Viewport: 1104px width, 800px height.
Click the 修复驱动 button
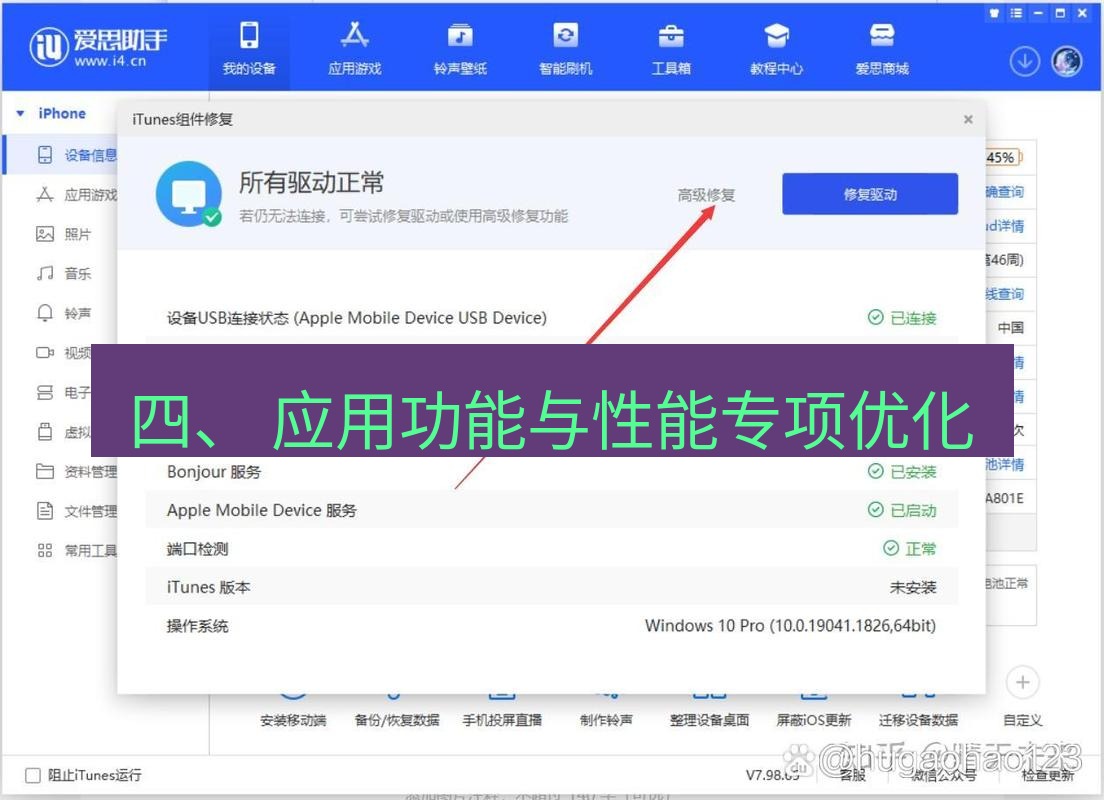(870, 194)
